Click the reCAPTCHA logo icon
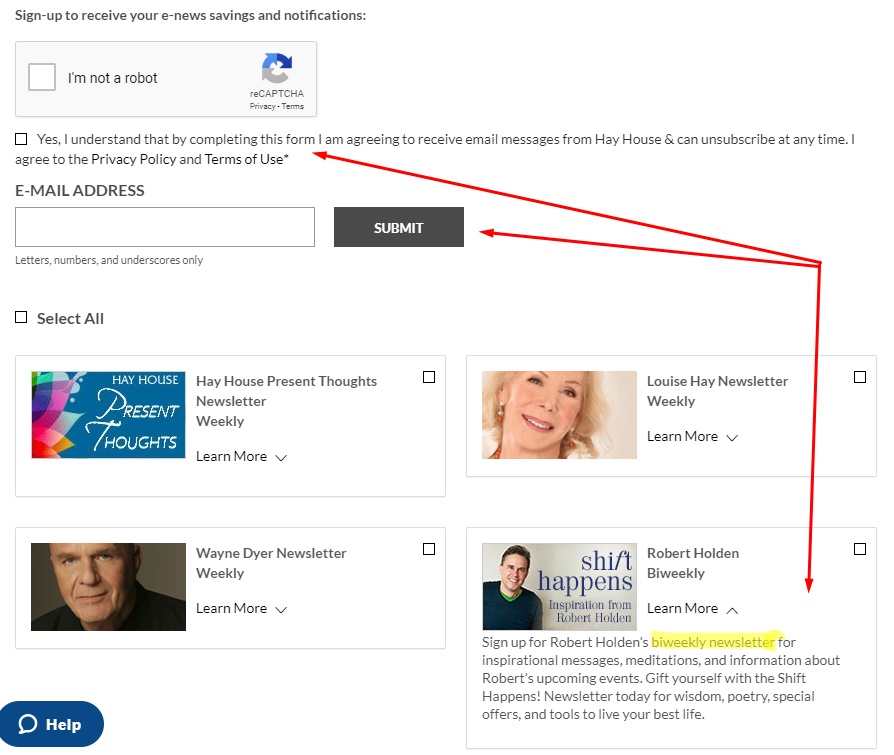This screenshot has width=894, height=755. [x=277, y=68]
